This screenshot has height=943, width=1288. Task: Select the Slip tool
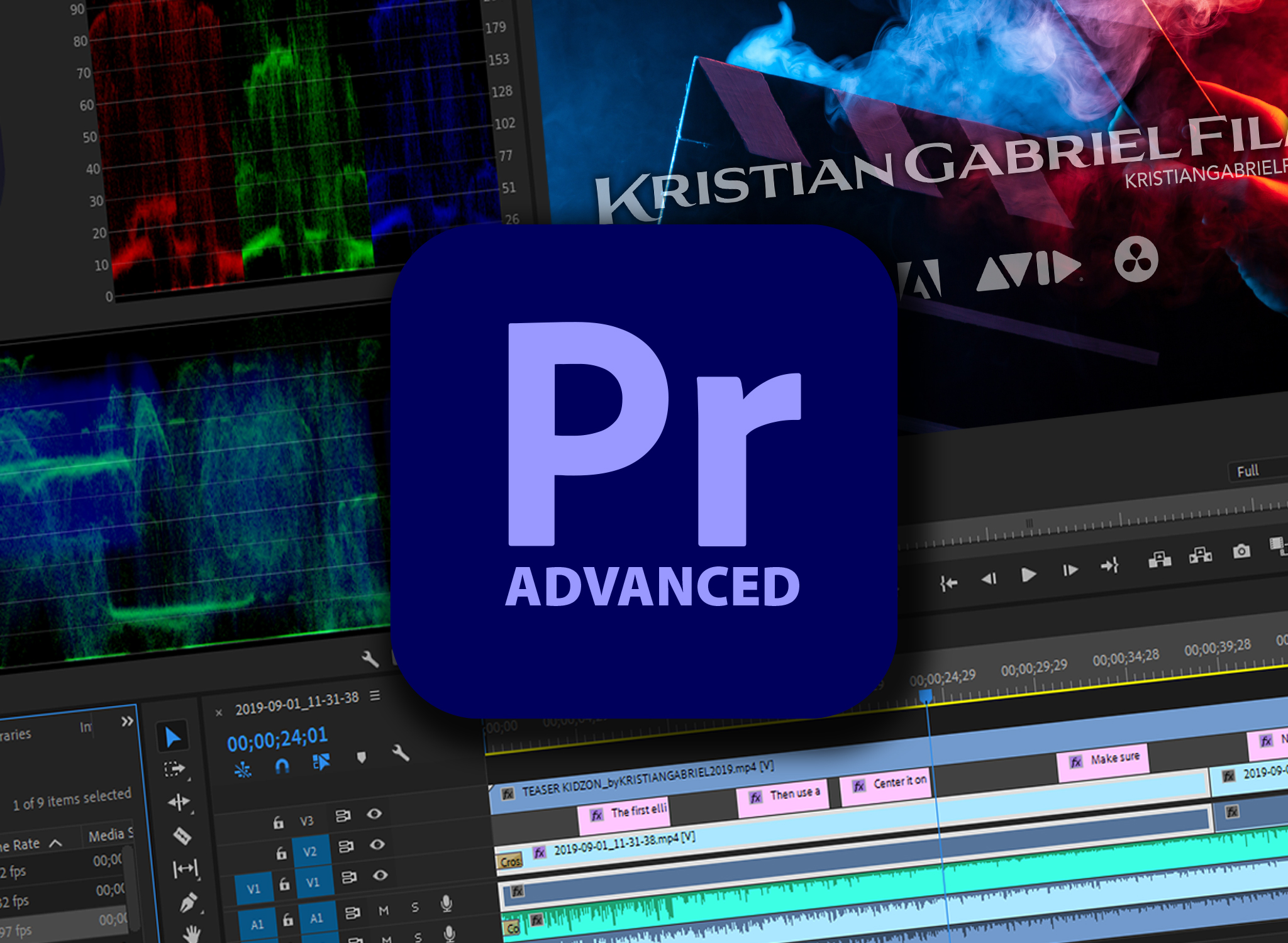[x=185, y=869]
